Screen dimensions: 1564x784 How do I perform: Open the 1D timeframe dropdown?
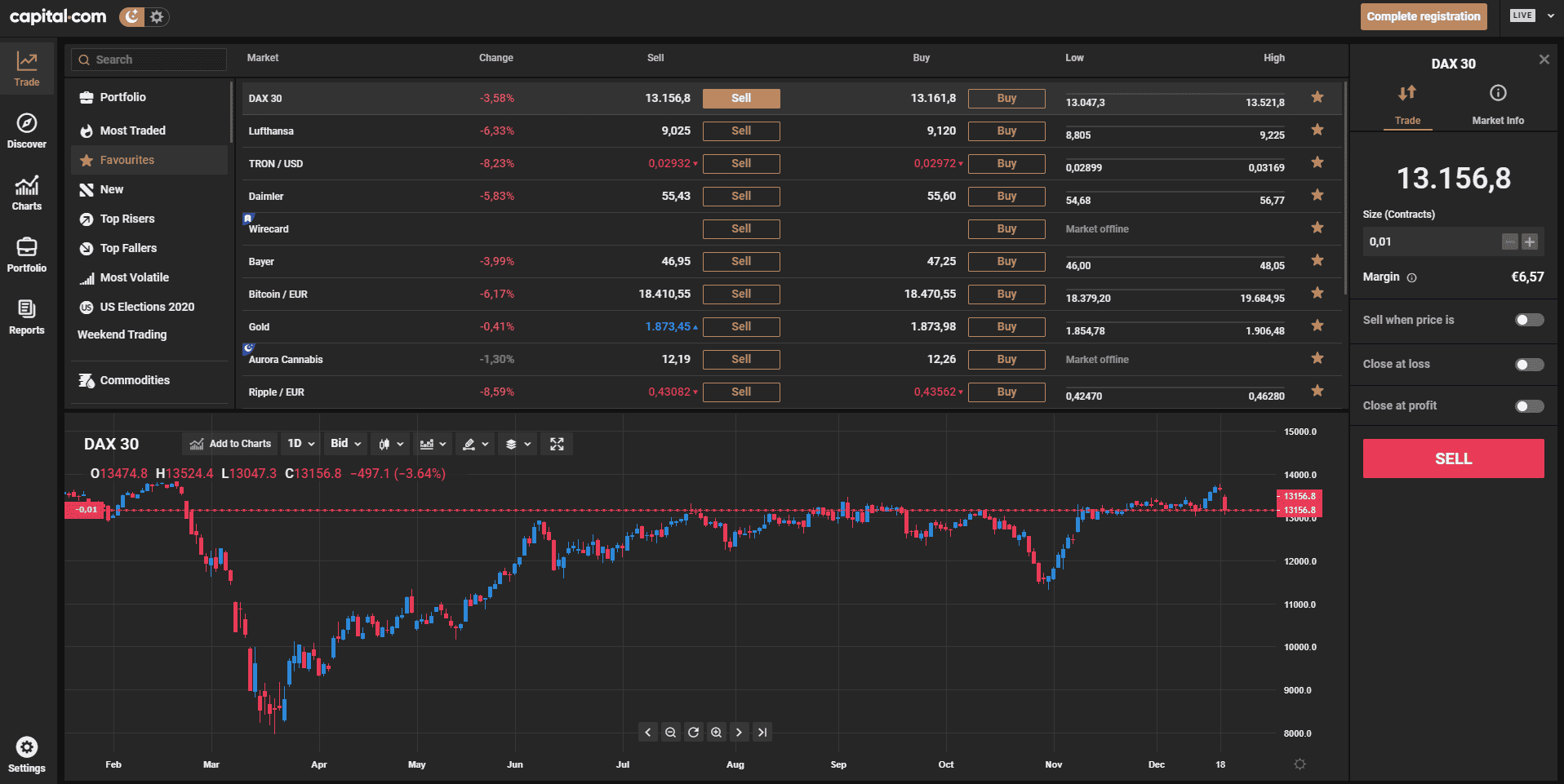(x=301, y=444)
